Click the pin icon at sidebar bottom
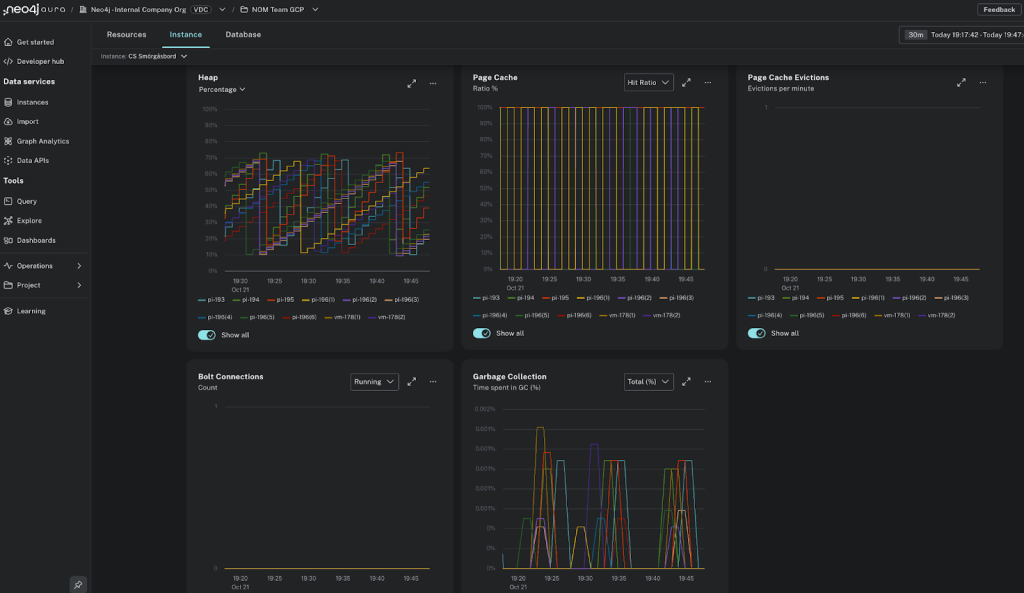Viewport: 1024px width, 593px height. 78,583
